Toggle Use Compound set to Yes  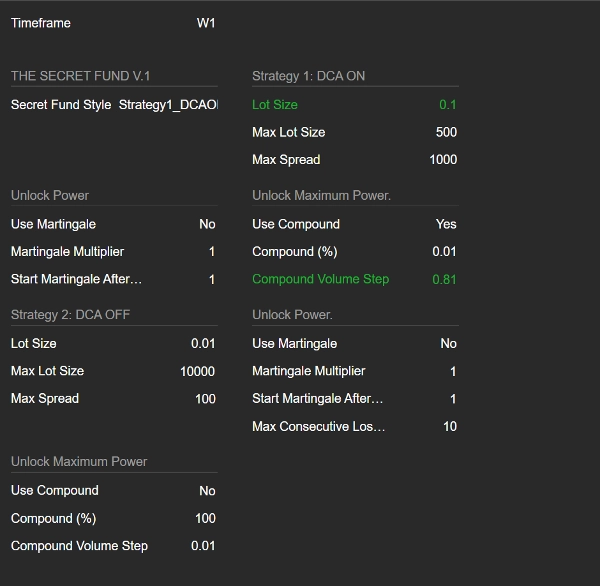[x=445, y=224]
